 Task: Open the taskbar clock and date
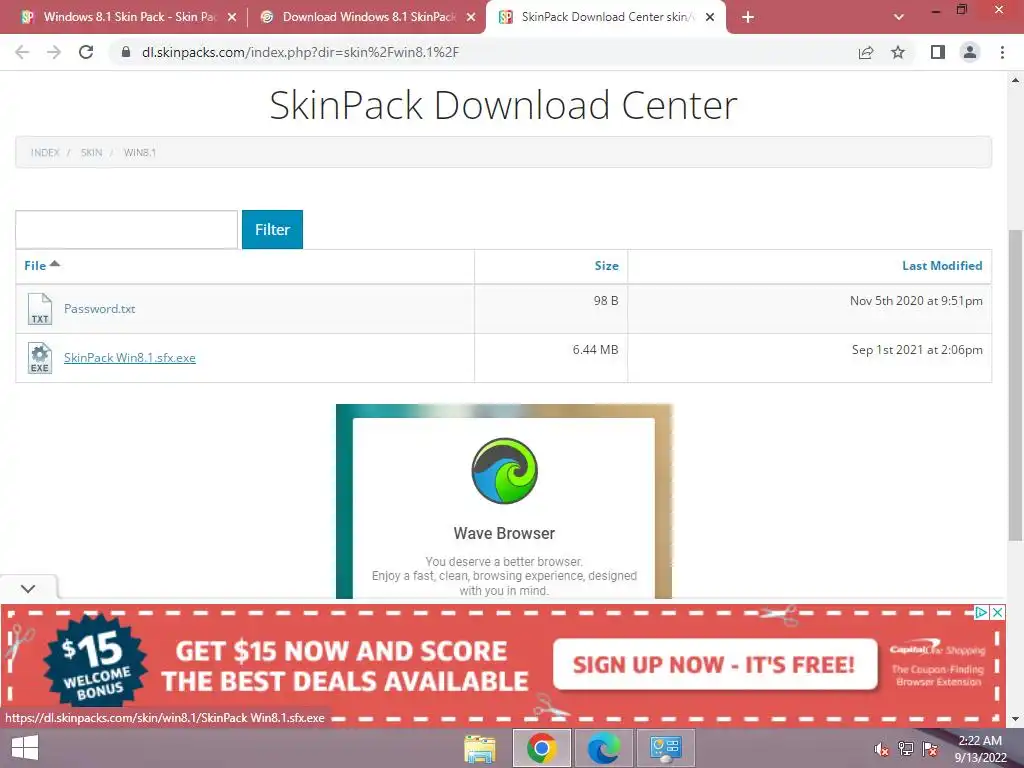coord(980,749)
